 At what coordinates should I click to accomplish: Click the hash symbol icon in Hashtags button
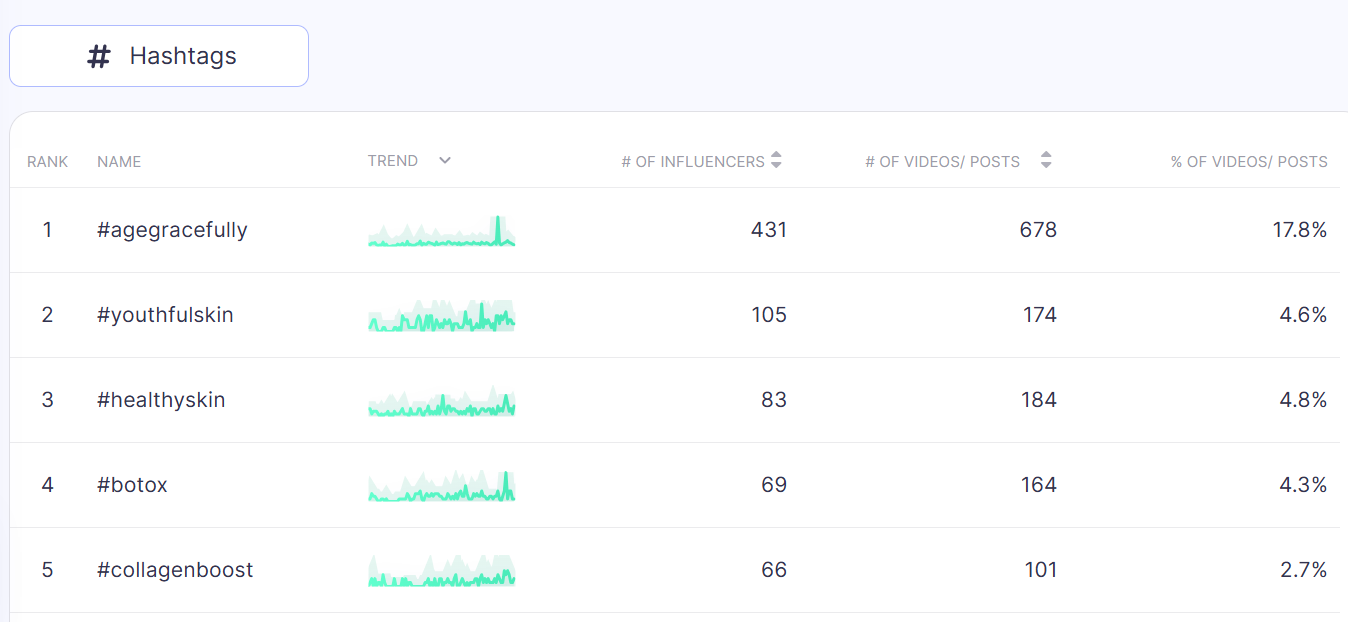tap(98, 56)
